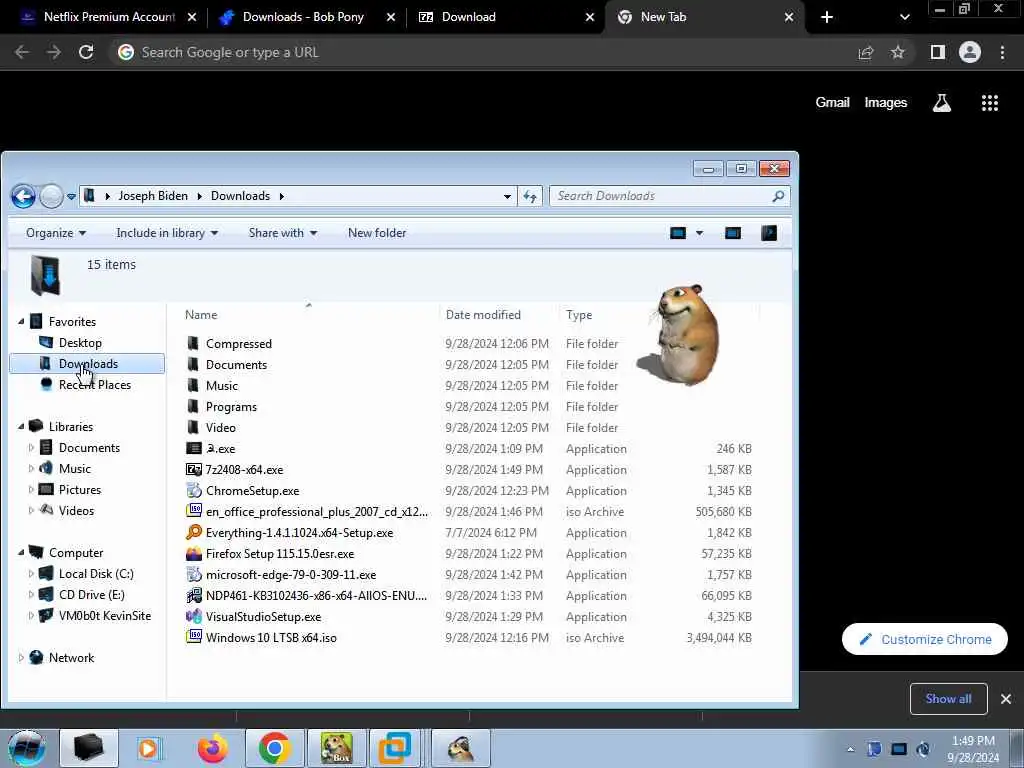This screenshot has height=768, width=1024.
Task: Bookmark this tab with the star icon
Action: coord(898,52)
